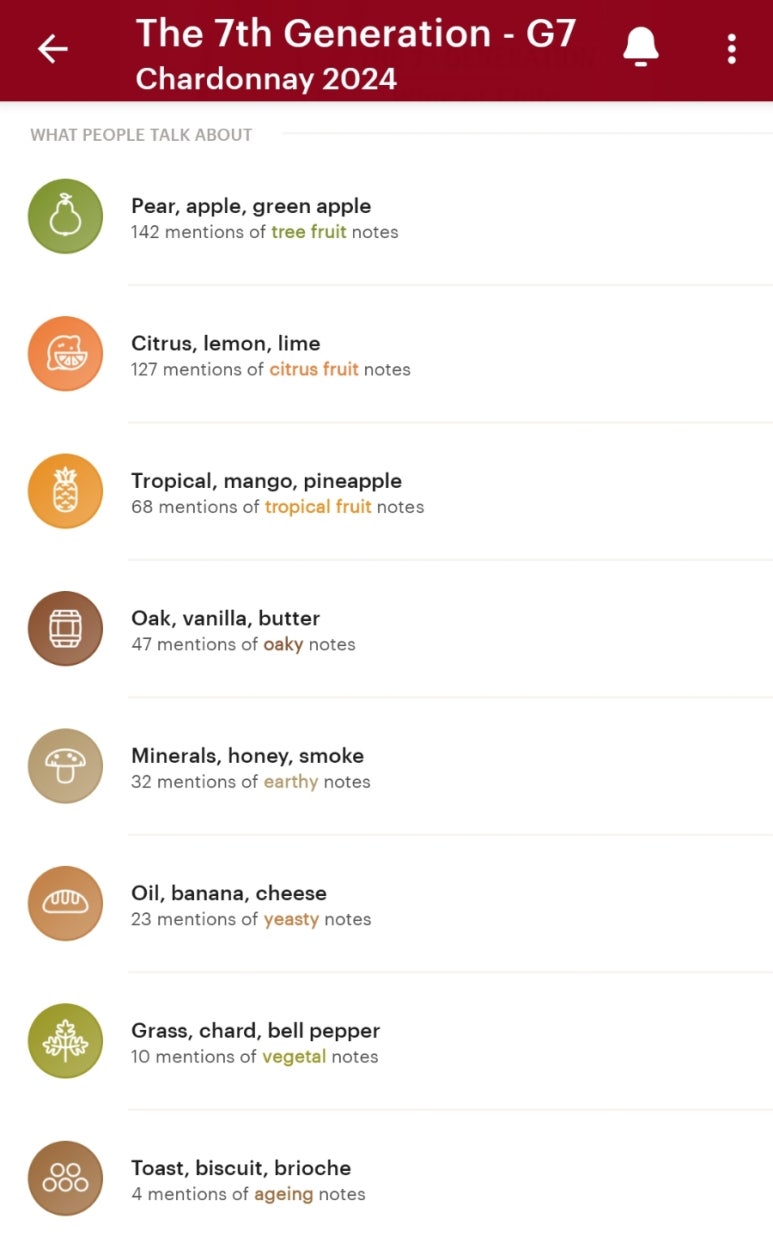Tap the notification bell icon

641,47
